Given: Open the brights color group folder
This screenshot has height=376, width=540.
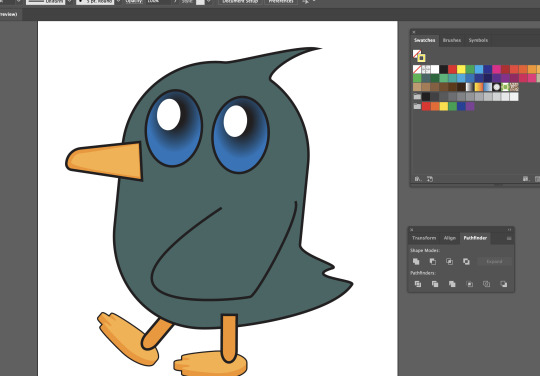Looking at the screenshot, I should [417, 106].
